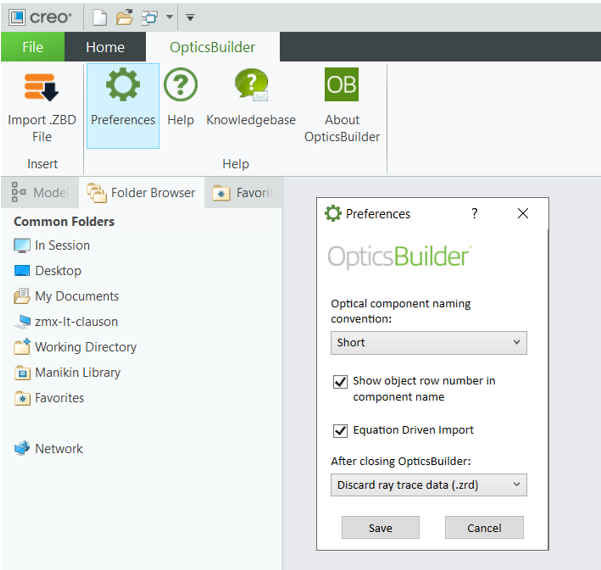Expand the windows dropdown arrow in toolbar
This screenshot has height=570, width=601.
pos(169,17)
